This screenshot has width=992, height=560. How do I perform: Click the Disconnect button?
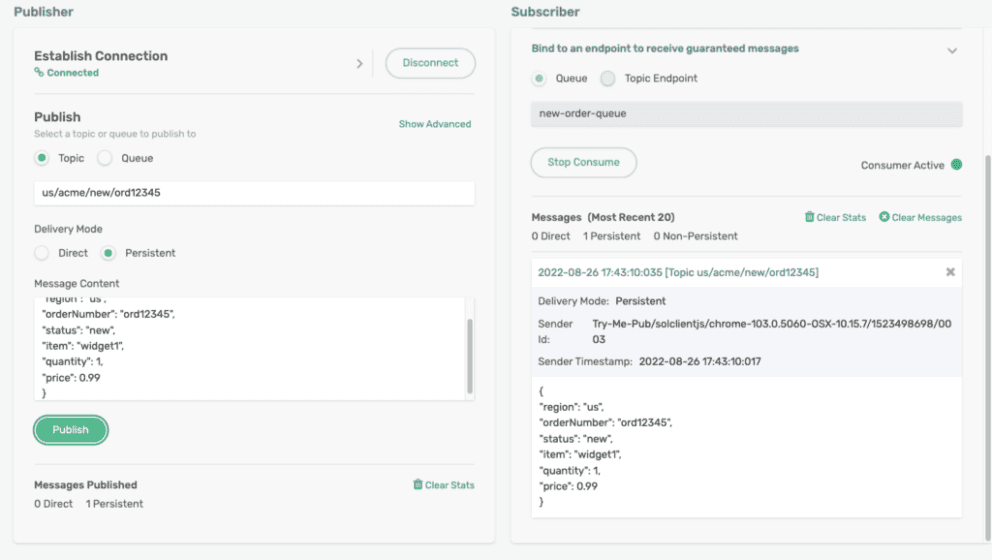(430, 63)
